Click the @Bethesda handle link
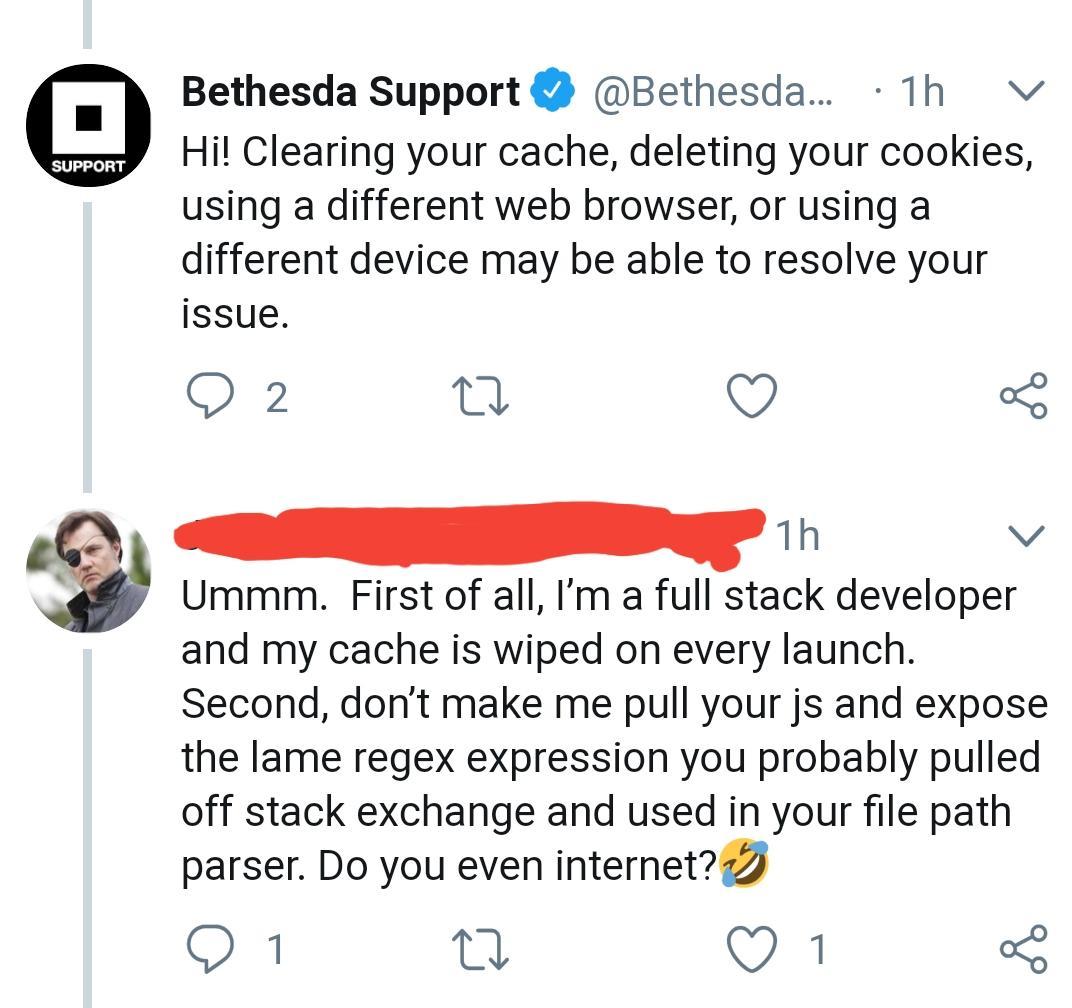This screenshot has width=1072, height=1008. (x=695, y=91)
